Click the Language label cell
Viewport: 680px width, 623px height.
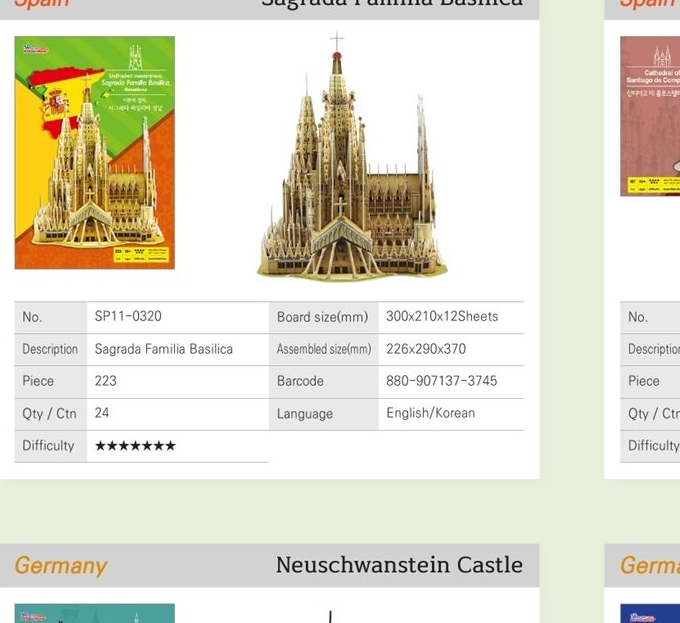pos(324,414)
